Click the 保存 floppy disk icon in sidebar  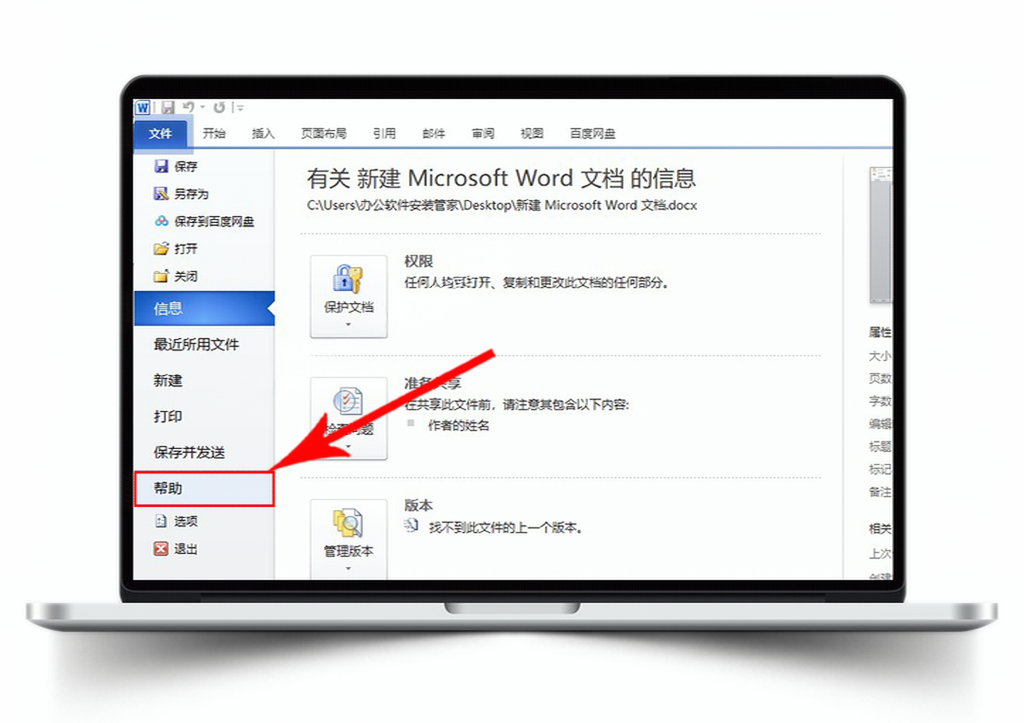point(161,166)
